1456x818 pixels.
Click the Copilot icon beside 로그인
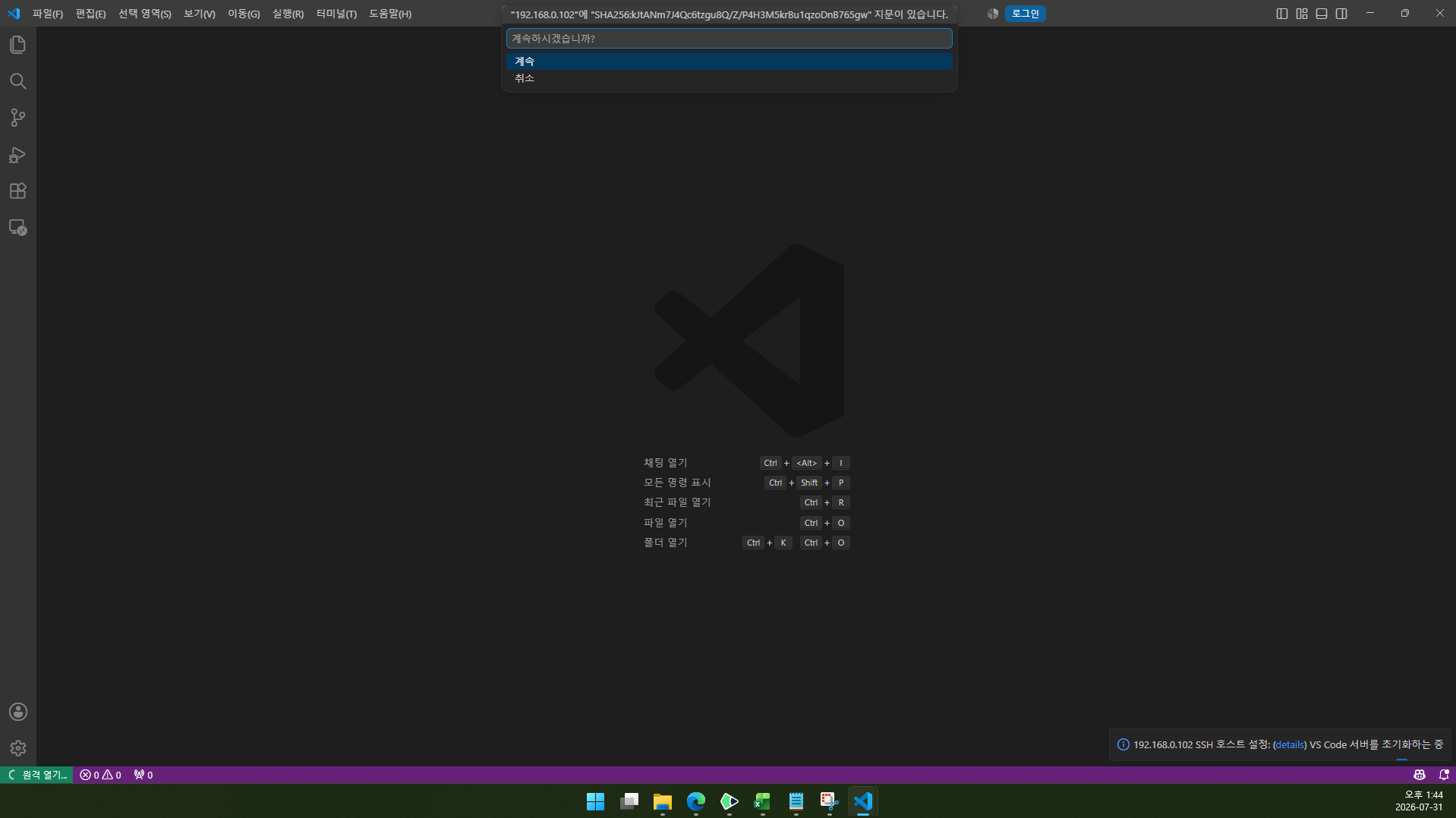pos(992,14)
